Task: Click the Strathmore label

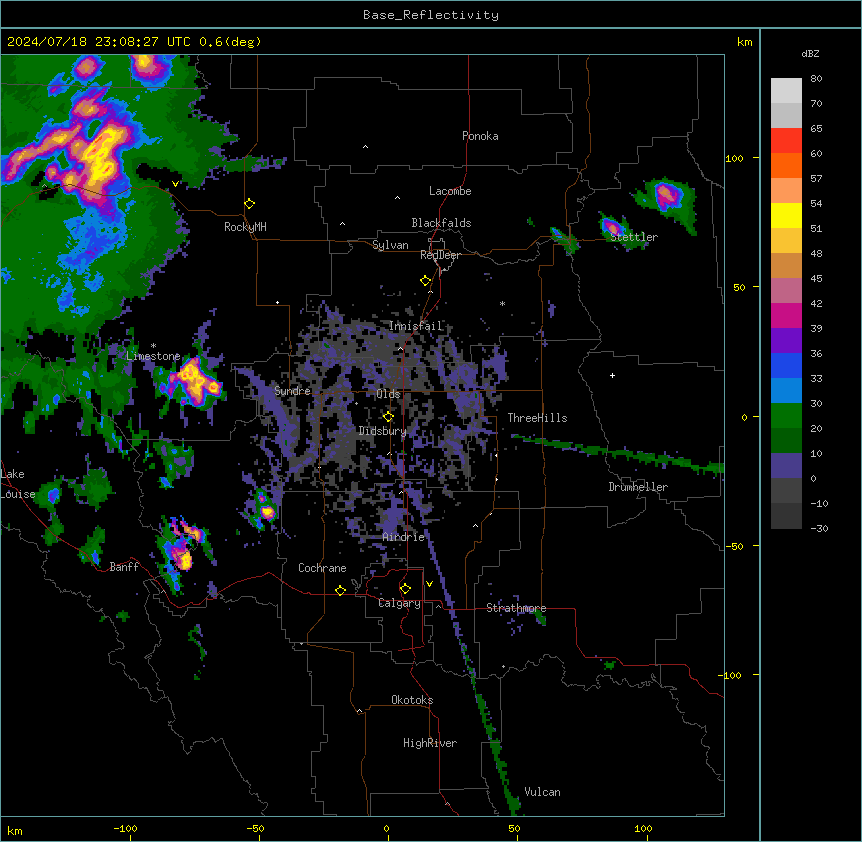Action: pyautogui.click(x=516, y=608)
